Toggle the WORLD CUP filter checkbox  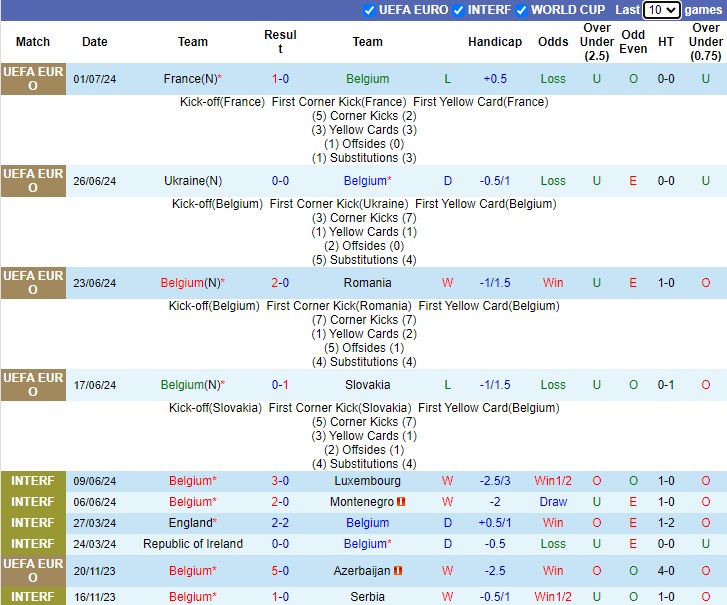[x=521, y=10]
